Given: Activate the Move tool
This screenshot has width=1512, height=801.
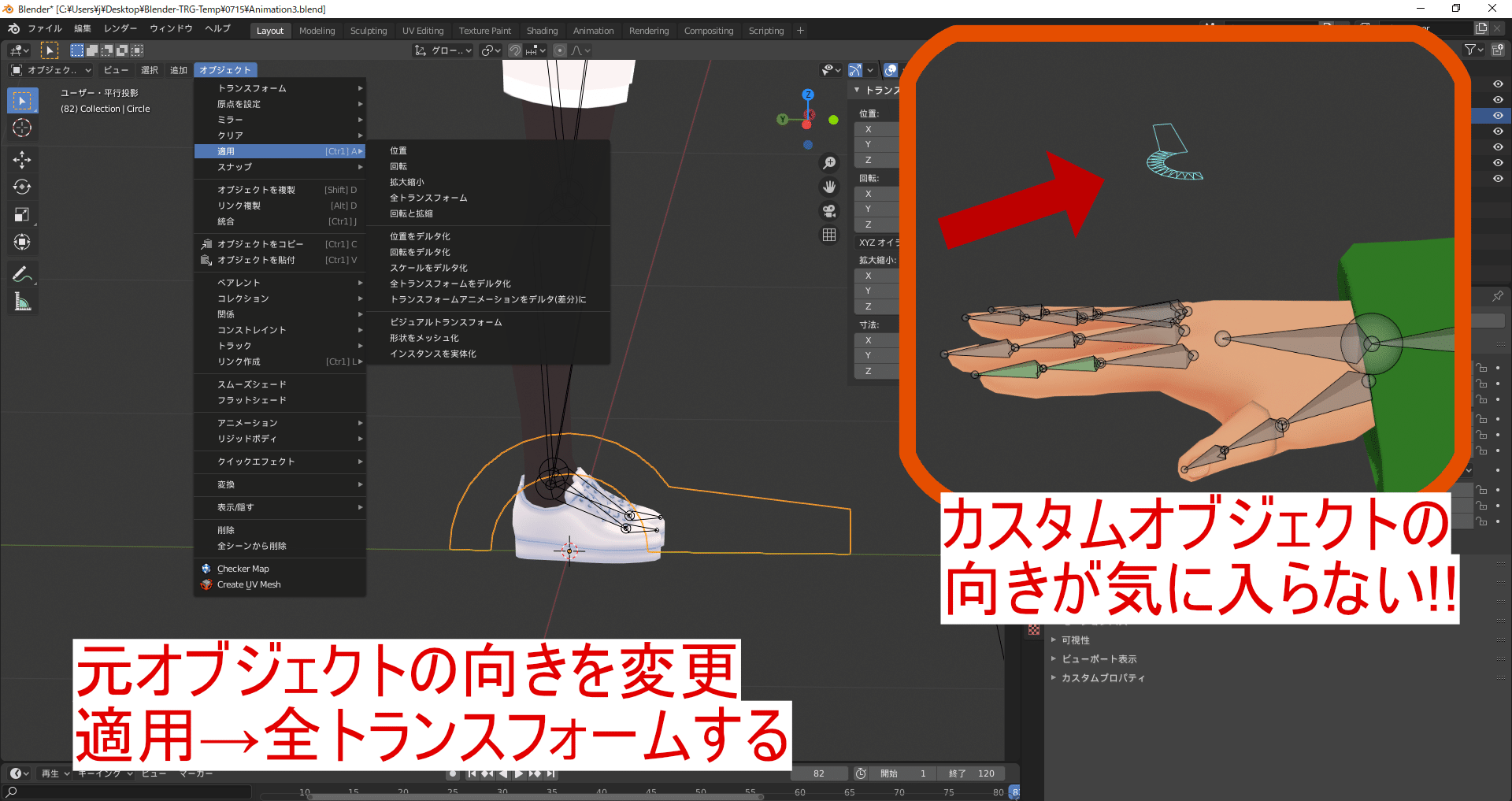Looking at the screenshot, I should coord(22,160).
